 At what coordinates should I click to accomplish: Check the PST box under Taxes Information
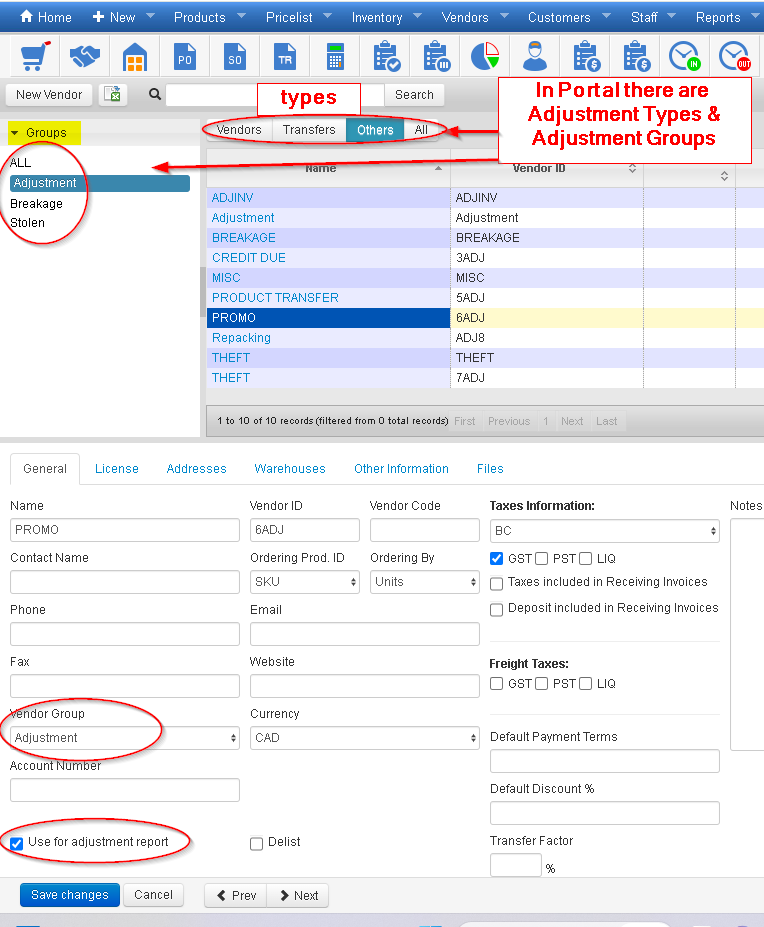tap(542, 559)
